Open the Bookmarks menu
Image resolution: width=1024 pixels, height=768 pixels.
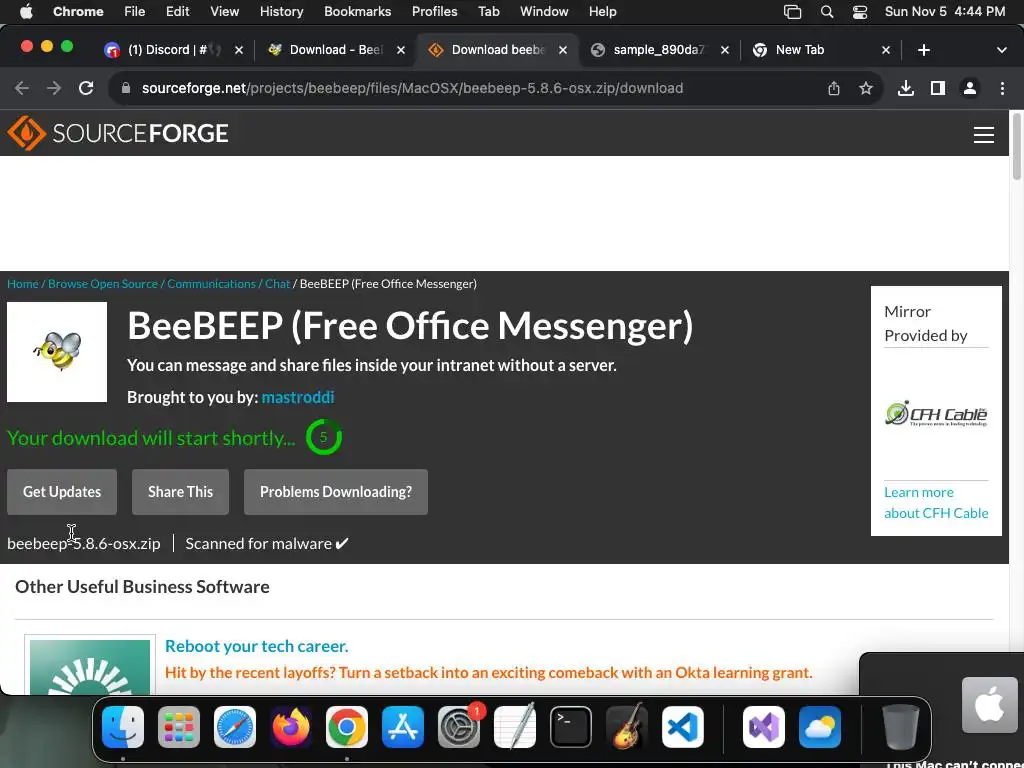coord(357,12)
